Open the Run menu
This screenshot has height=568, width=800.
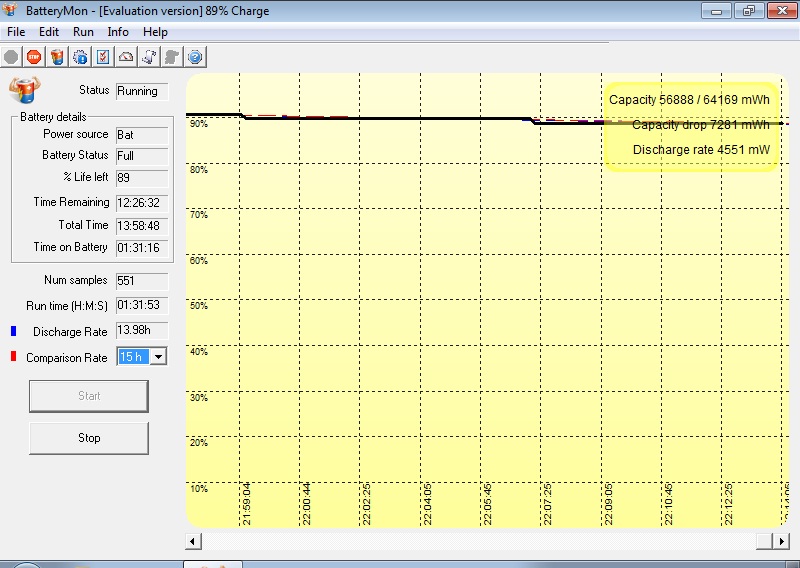[83, 32]
